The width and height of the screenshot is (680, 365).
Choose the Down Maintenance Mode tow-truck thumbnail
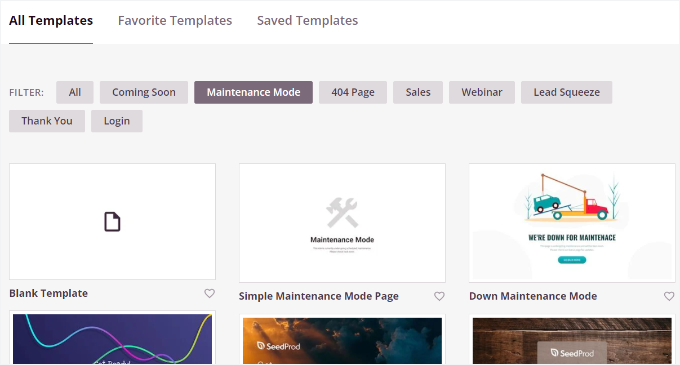[572, 223]
